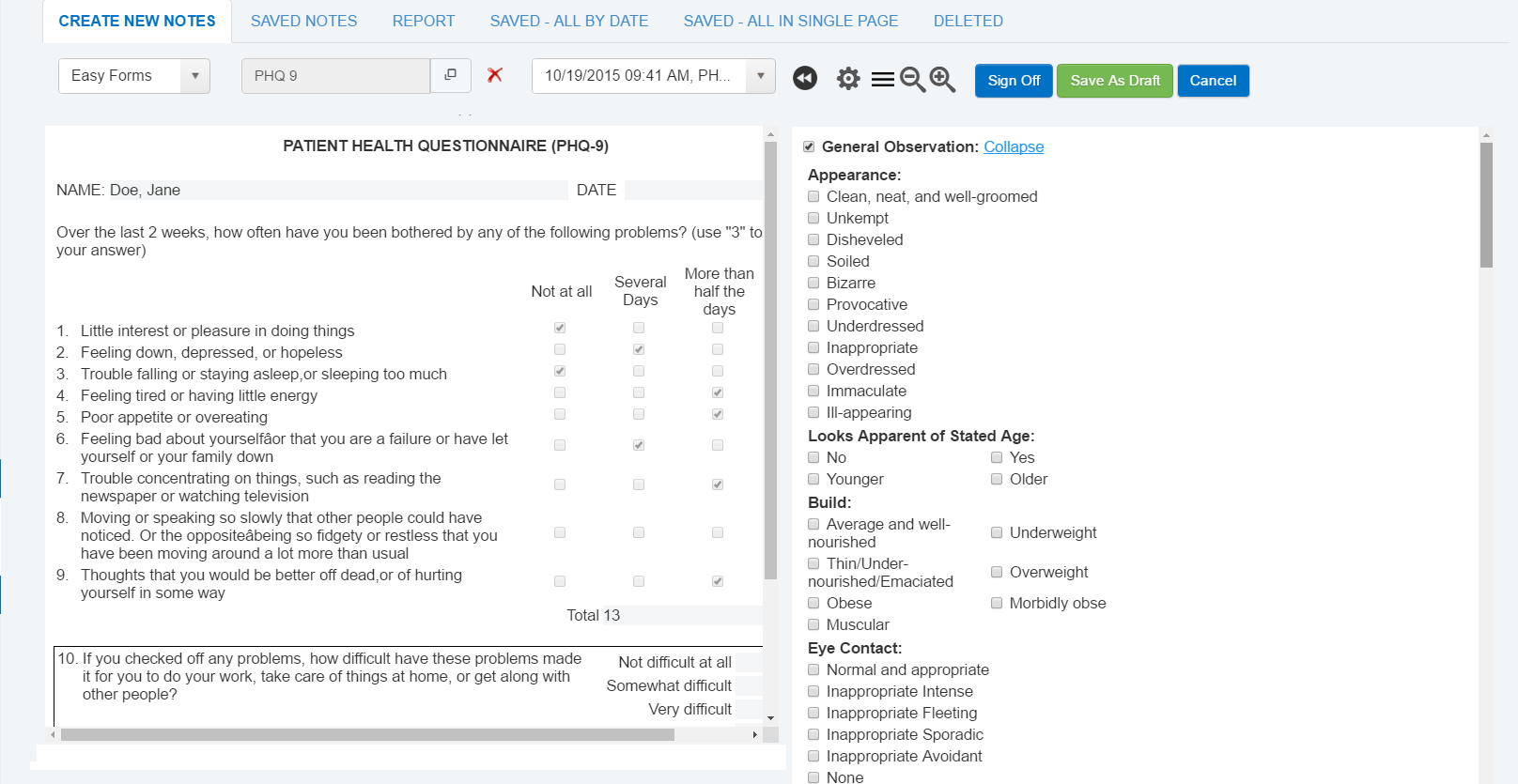Click the patient NAME field

(338, 190)
